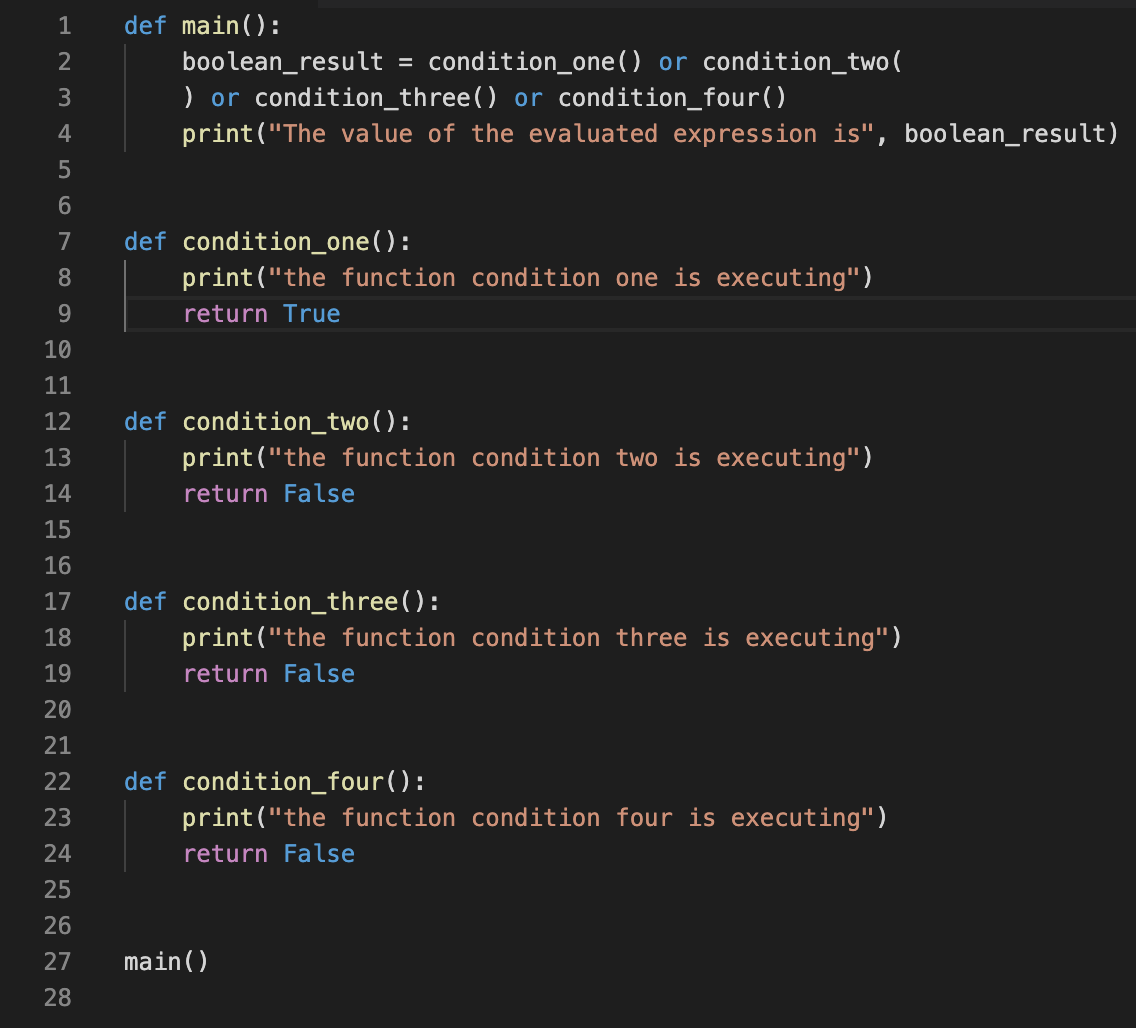
Task: Click the 'return False' in condition_two
Action: tap(268, 494)
